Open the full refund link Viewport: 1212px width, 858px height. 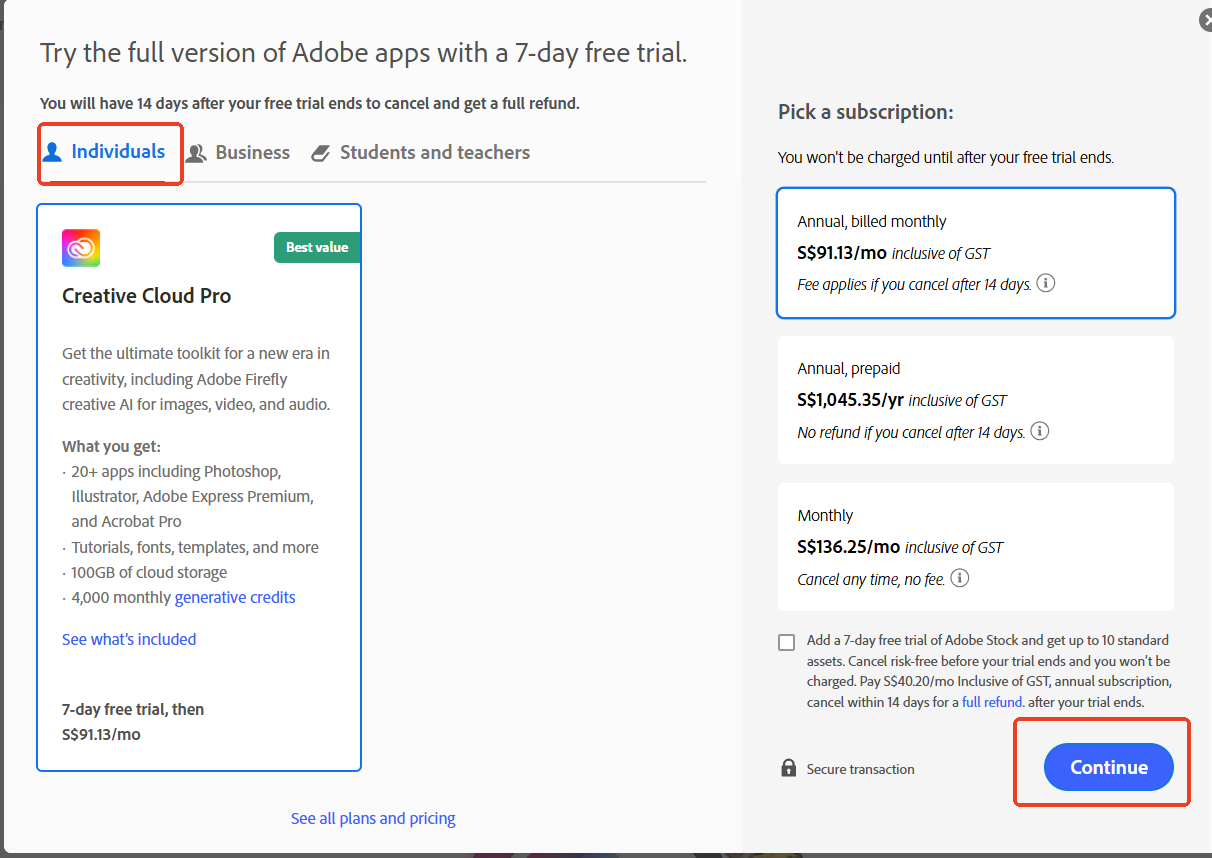click(x=991, y=702)
